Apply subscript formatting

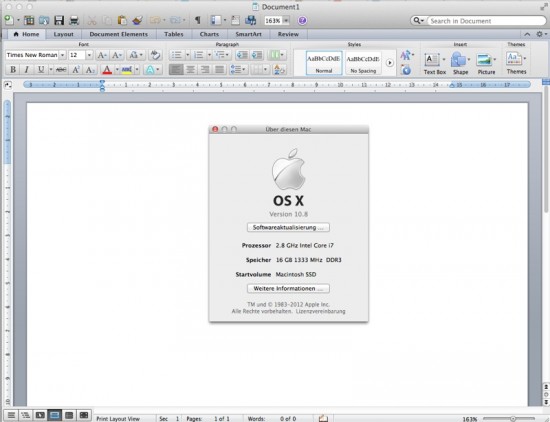click(90, 69)
